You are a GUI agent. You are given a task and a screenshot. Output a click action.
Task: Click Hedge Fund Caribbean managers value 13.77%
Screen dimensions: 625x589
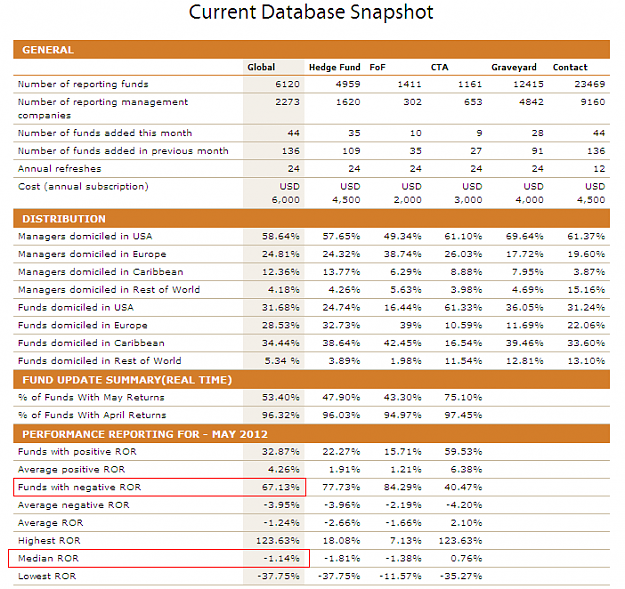341,272
